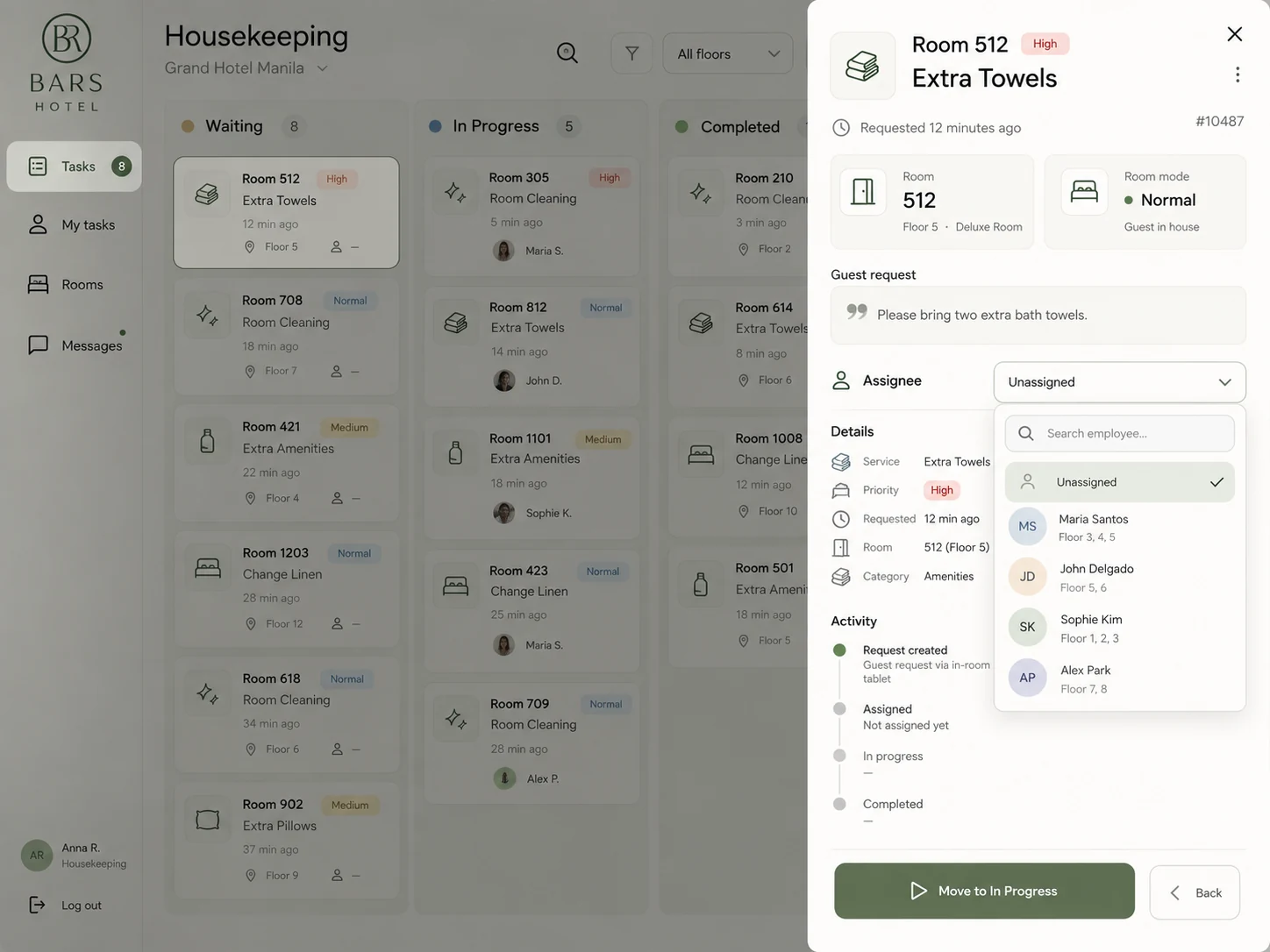Open Messages in the sidebar
This screenshot has width=1270, height=952.
pyautogui.click(x=75, y=345)
